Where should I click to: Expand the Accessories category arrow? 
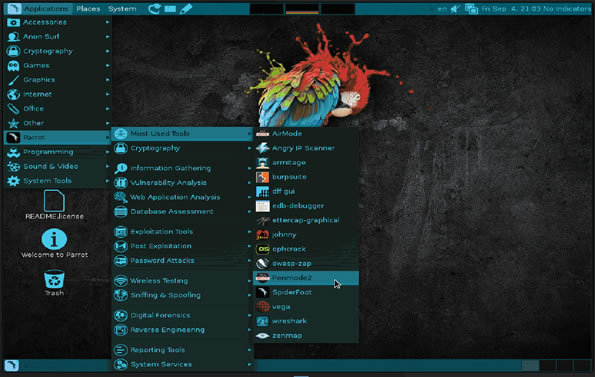(x=108, y=22)
